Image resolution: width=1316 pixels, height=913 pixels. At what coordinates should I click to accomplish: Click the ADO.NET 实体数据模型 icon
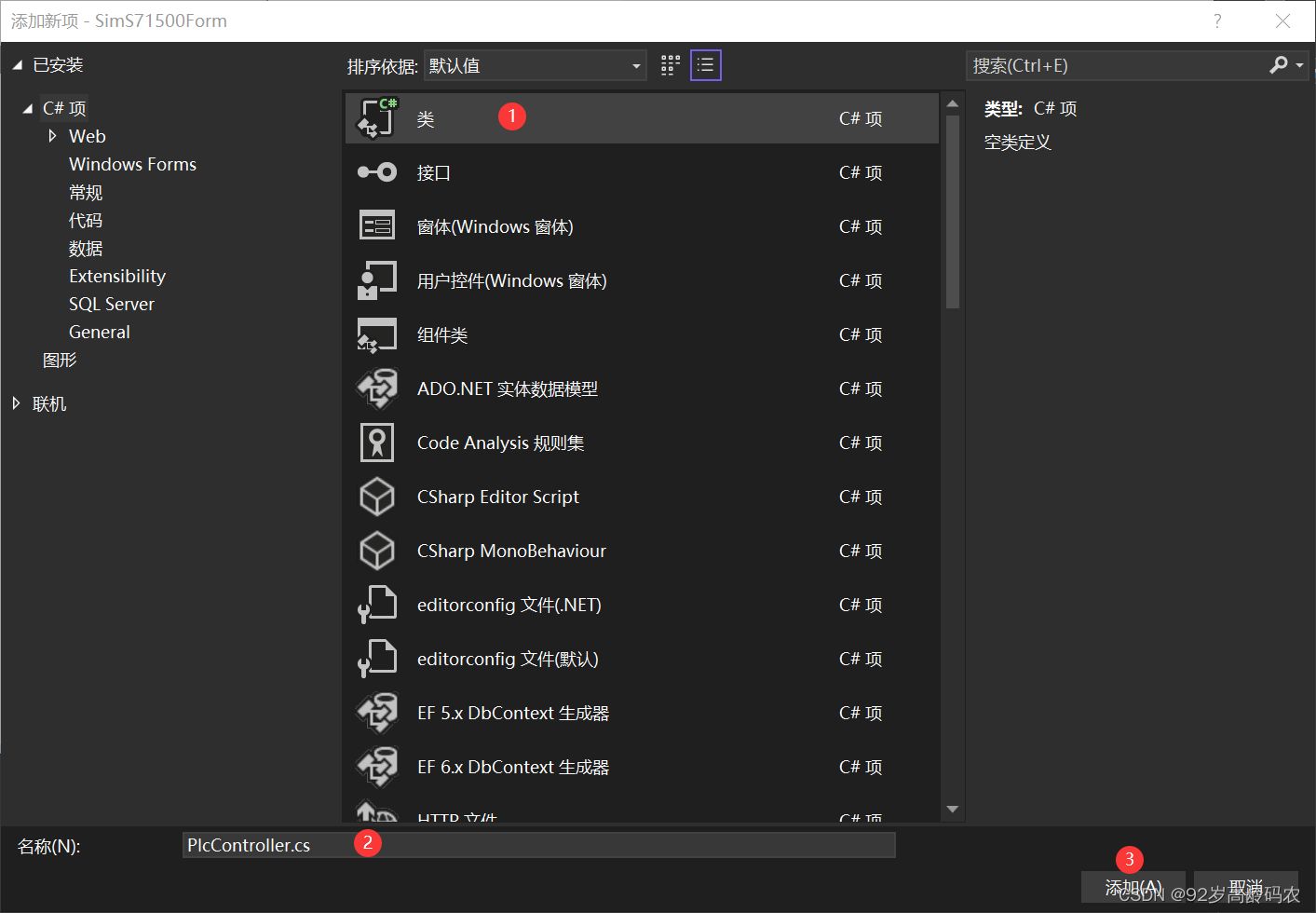(377, 388)
